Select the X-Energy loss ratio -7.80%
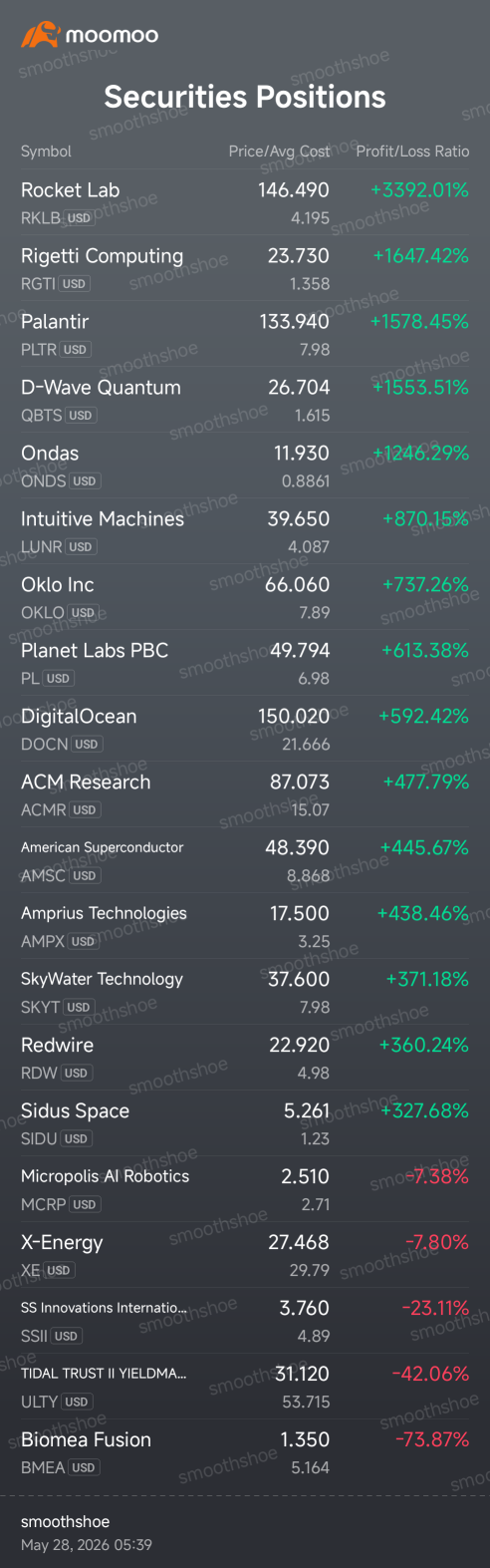This screenshot has height=1568, width=490. click(437, 1243)
